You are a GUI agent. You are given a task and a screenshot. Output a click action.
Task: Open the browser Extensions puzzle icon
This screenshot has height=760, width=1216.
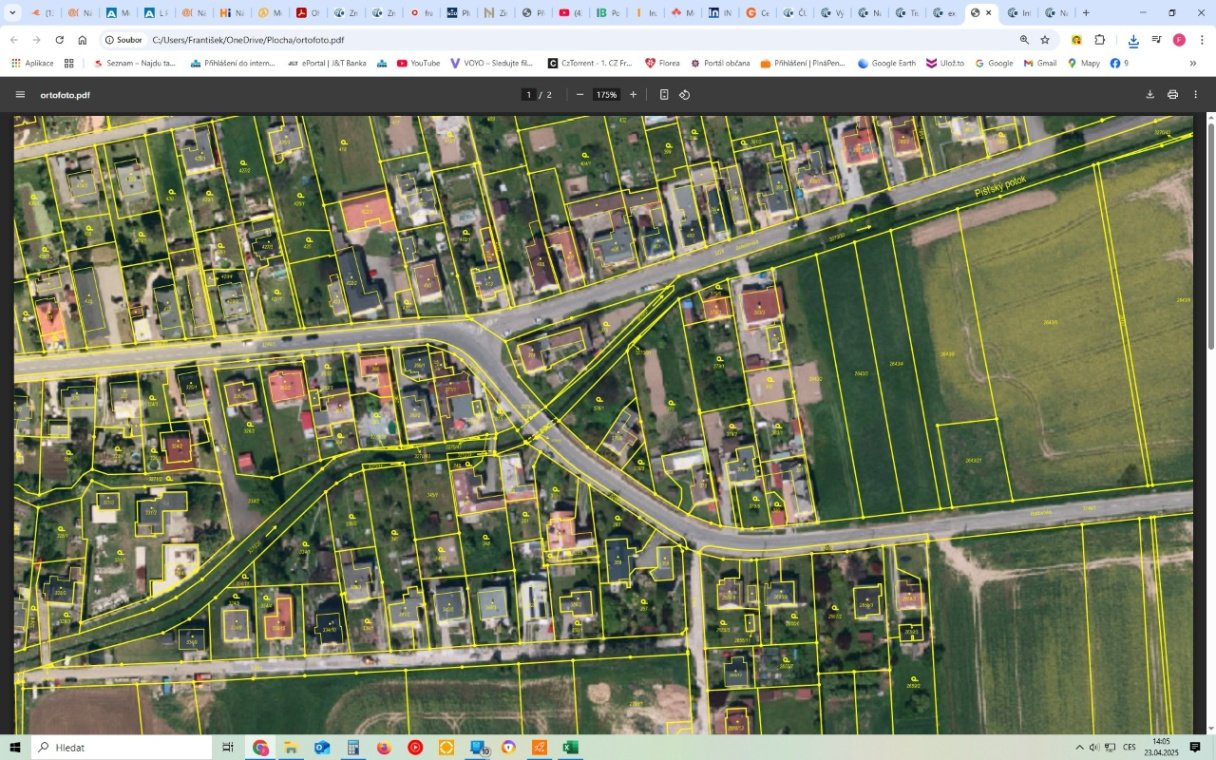point(1100,40)
